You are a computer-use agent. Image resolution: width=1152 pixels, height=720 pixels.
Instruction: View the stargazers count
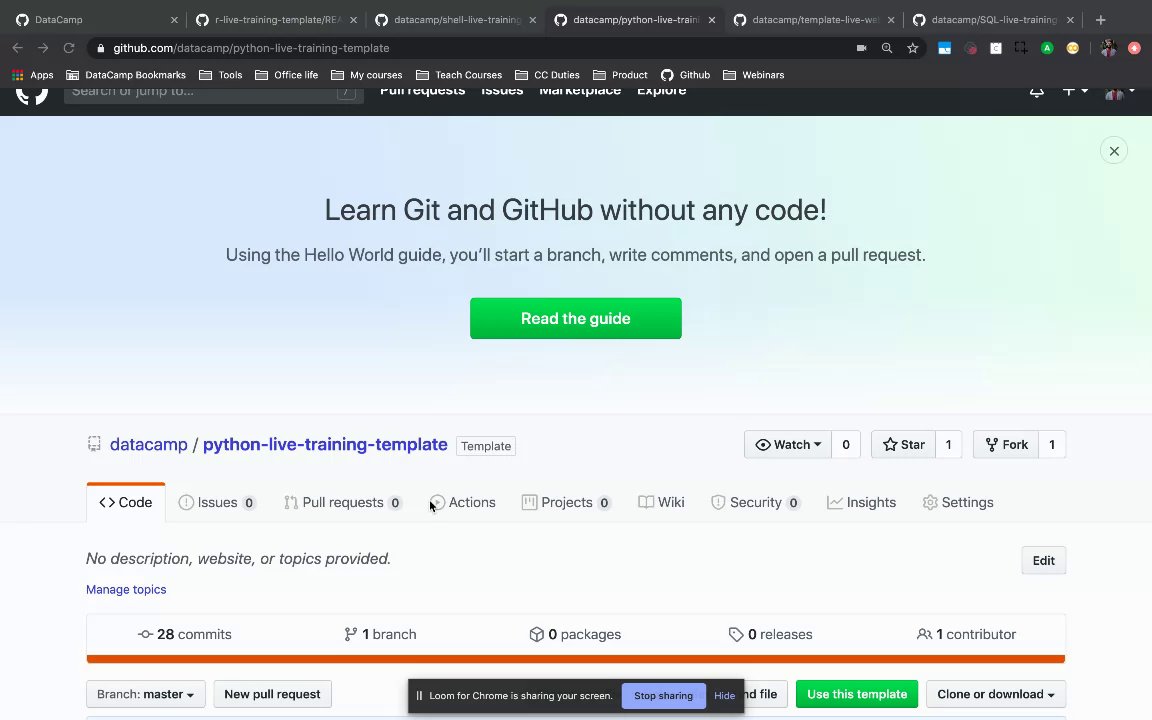click(948, 444)
